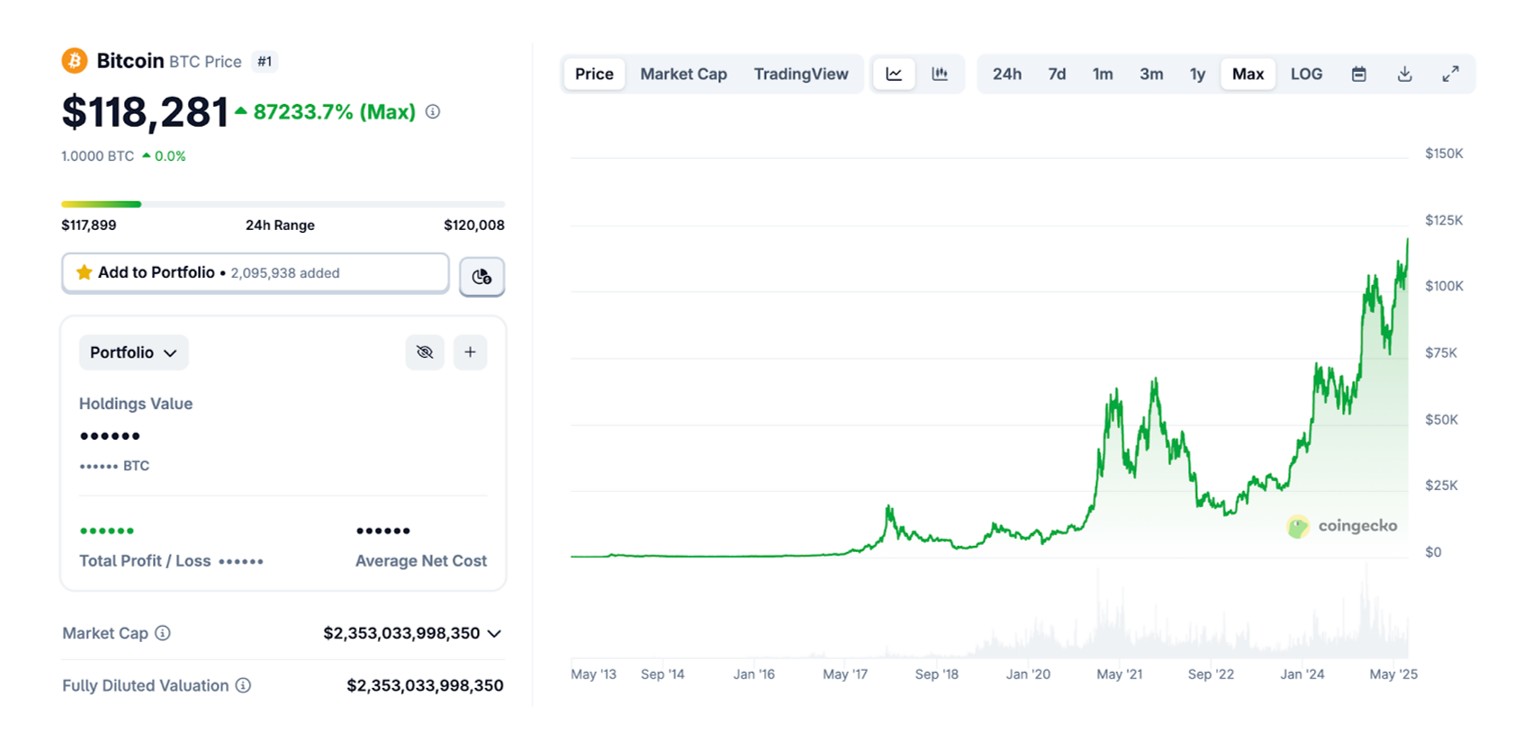
Task: Click the $150K y-axis label
Action: (1444, 154)
